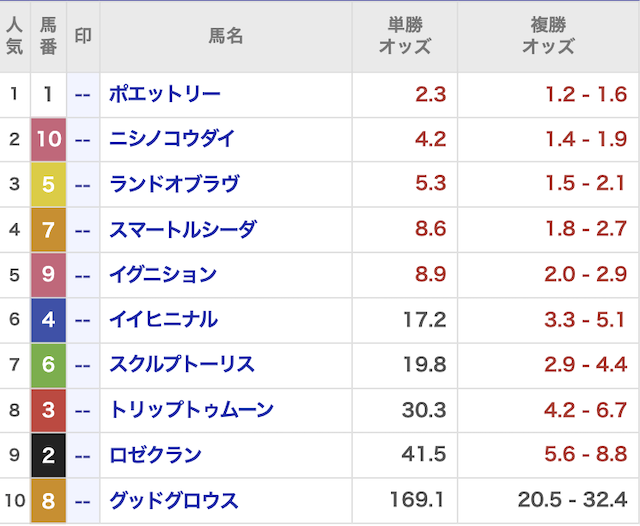Select スクルプトーリス horse name
640x526 pixels.
182,365
